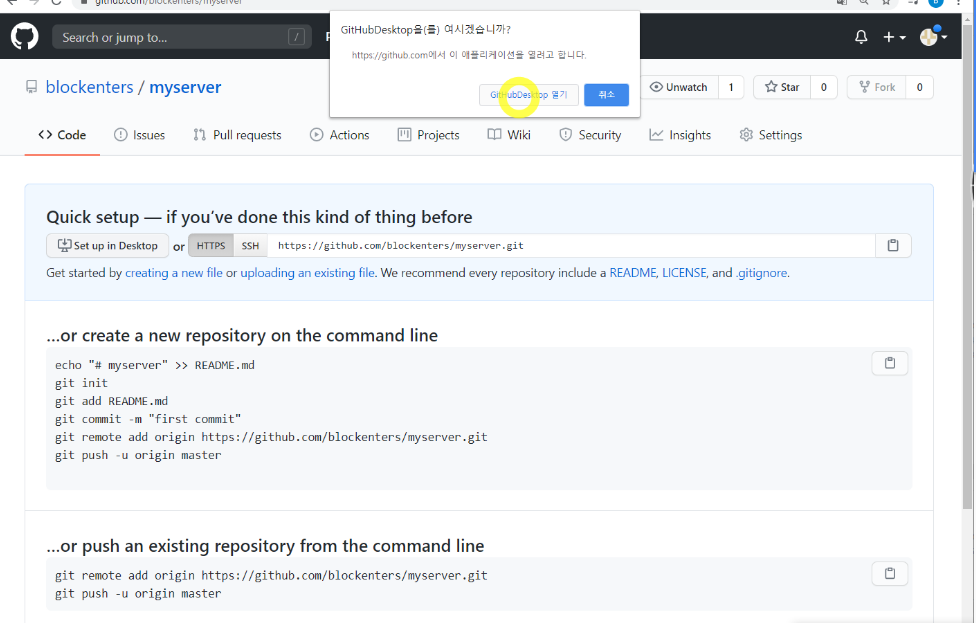This screenshot has height=623, width=976.
Task: Open the Projects tab
Action: pyautogui.click(x=428, y=135)
